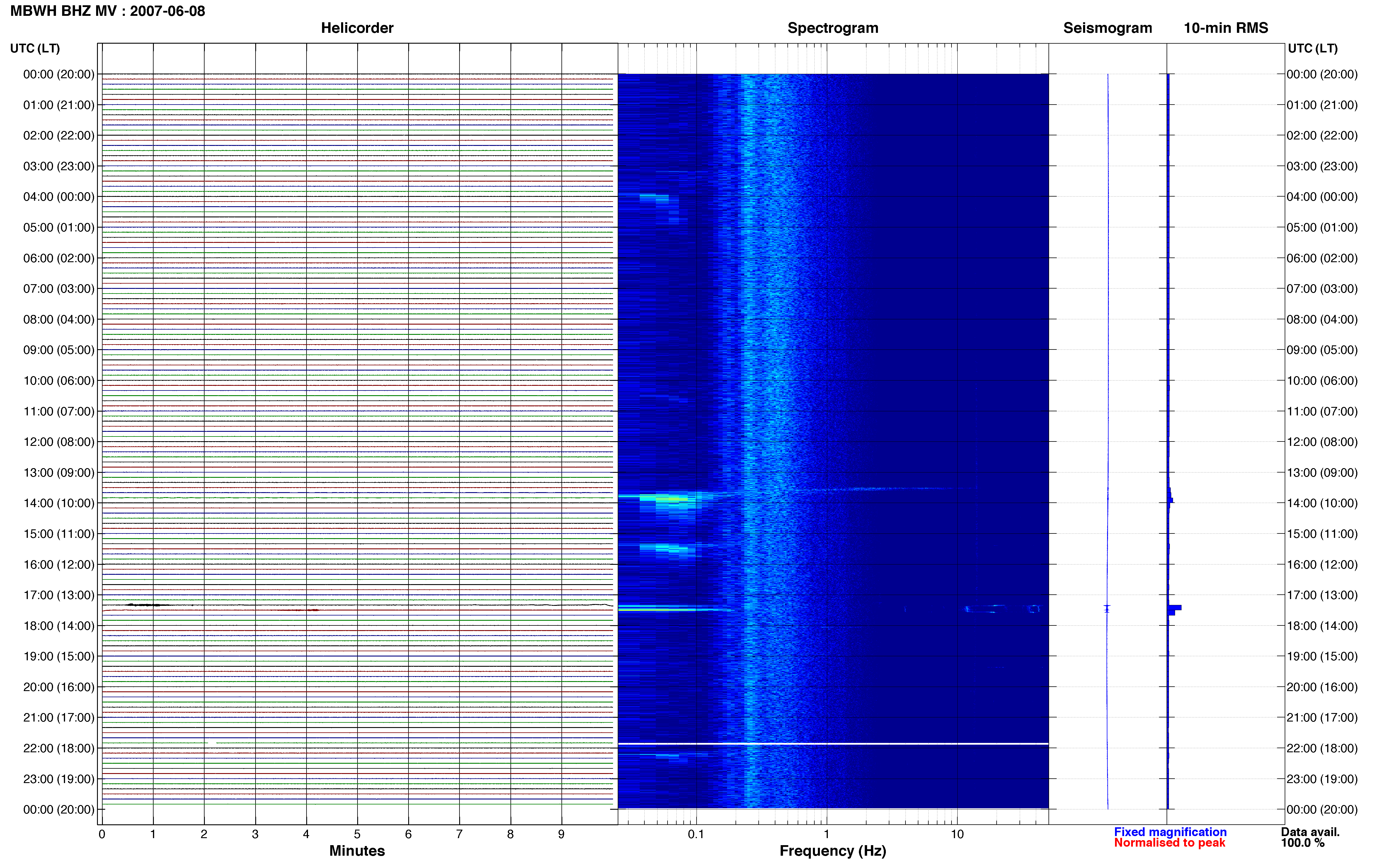Click the 'Fixed magnification' legend text
The image size is (1389, 868).
click(1170, 832)
